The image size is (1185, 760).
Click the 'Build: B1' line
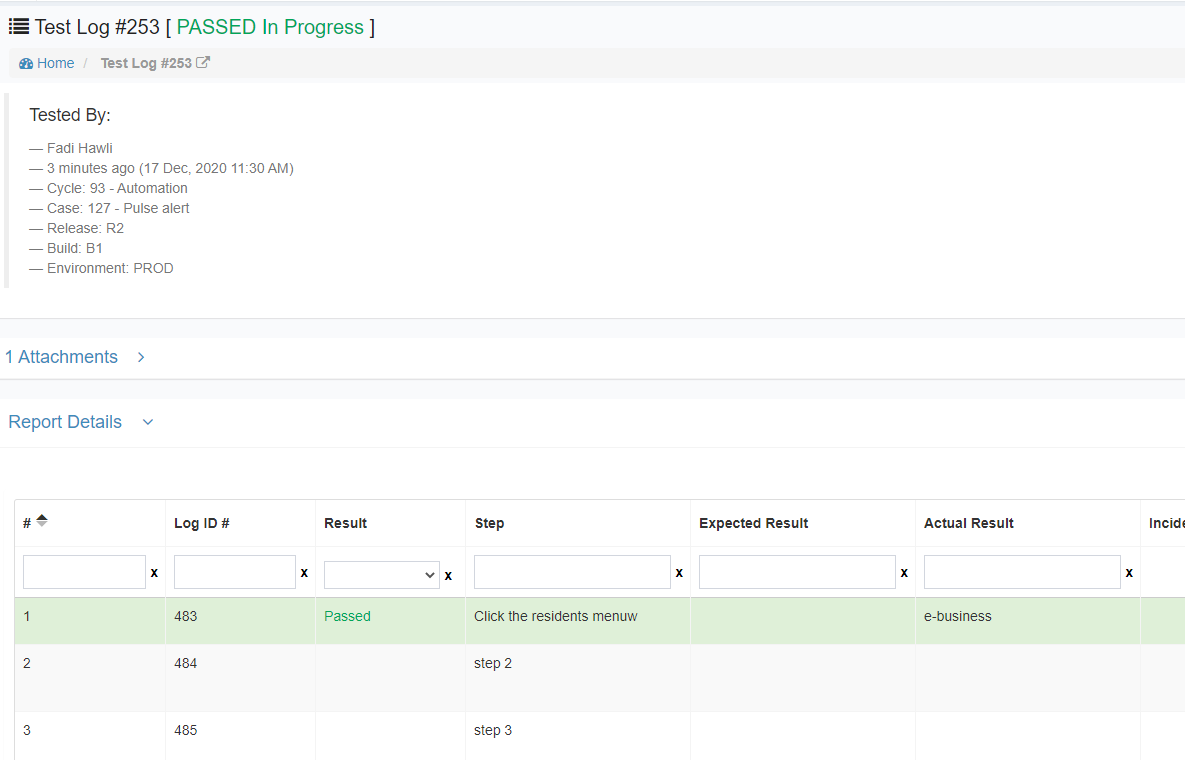coord(75,249)
